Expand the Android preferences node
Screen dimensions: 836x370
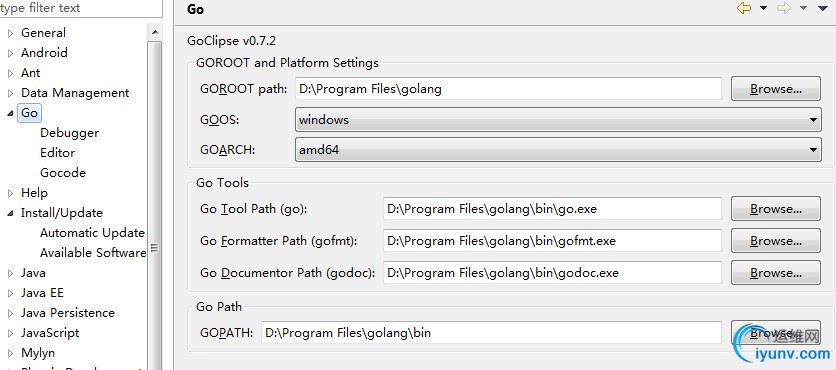tap(10, 53)
